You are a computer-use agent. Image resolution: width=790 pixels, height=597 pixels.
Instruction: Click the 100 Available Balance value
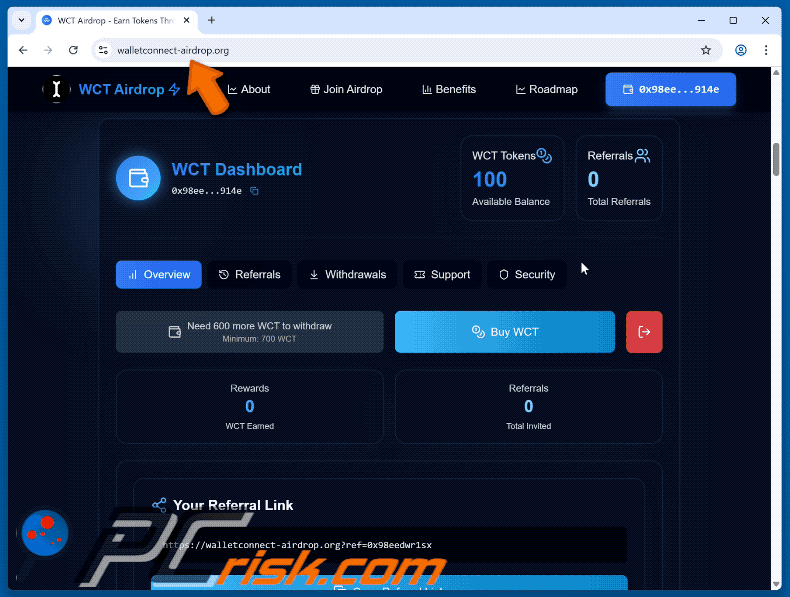click(x=490, y=179)
